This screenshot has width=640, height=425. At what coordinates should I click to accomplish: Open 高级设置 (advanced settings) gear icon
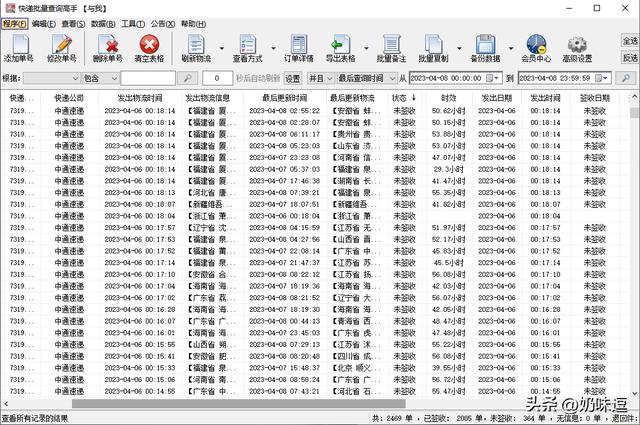click(578, 47)
